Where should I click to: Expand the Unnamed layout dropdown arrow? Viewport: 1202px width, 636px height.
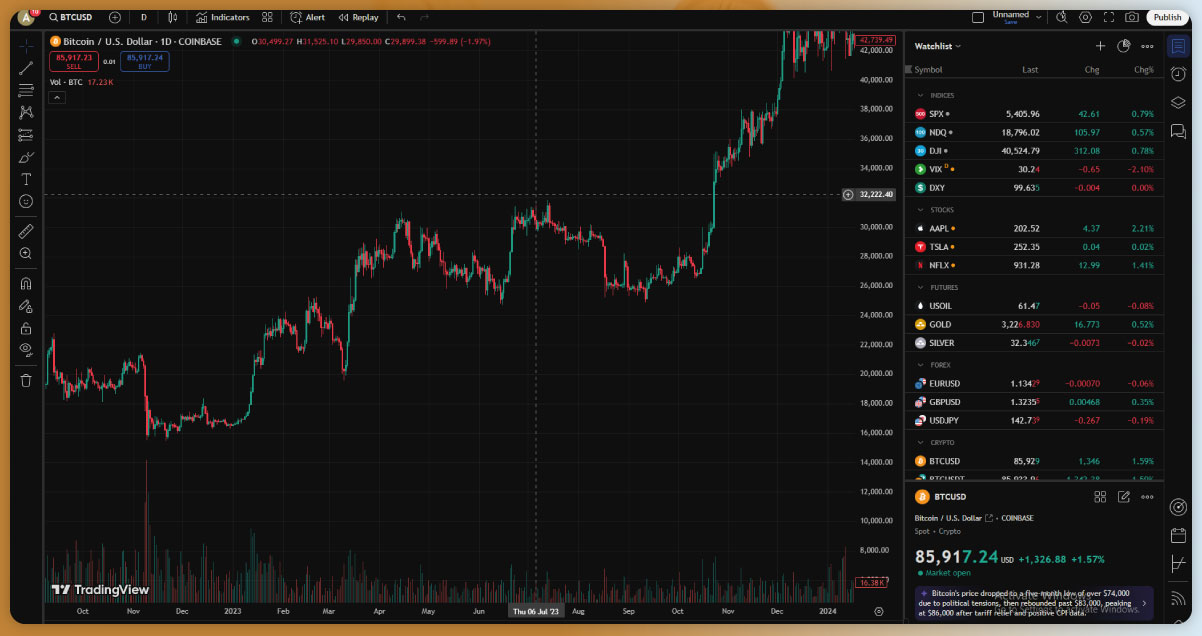(1040, 17)
